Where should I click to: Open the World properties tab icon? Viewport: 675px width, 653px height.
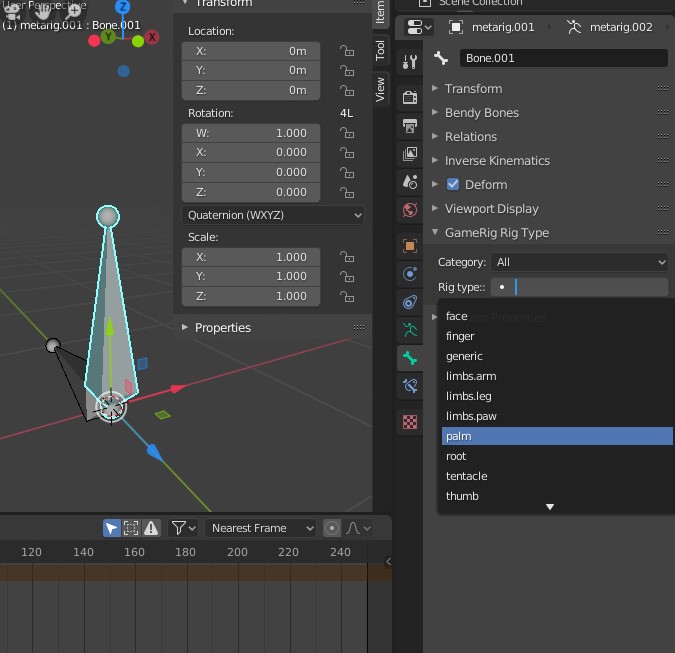409,210
